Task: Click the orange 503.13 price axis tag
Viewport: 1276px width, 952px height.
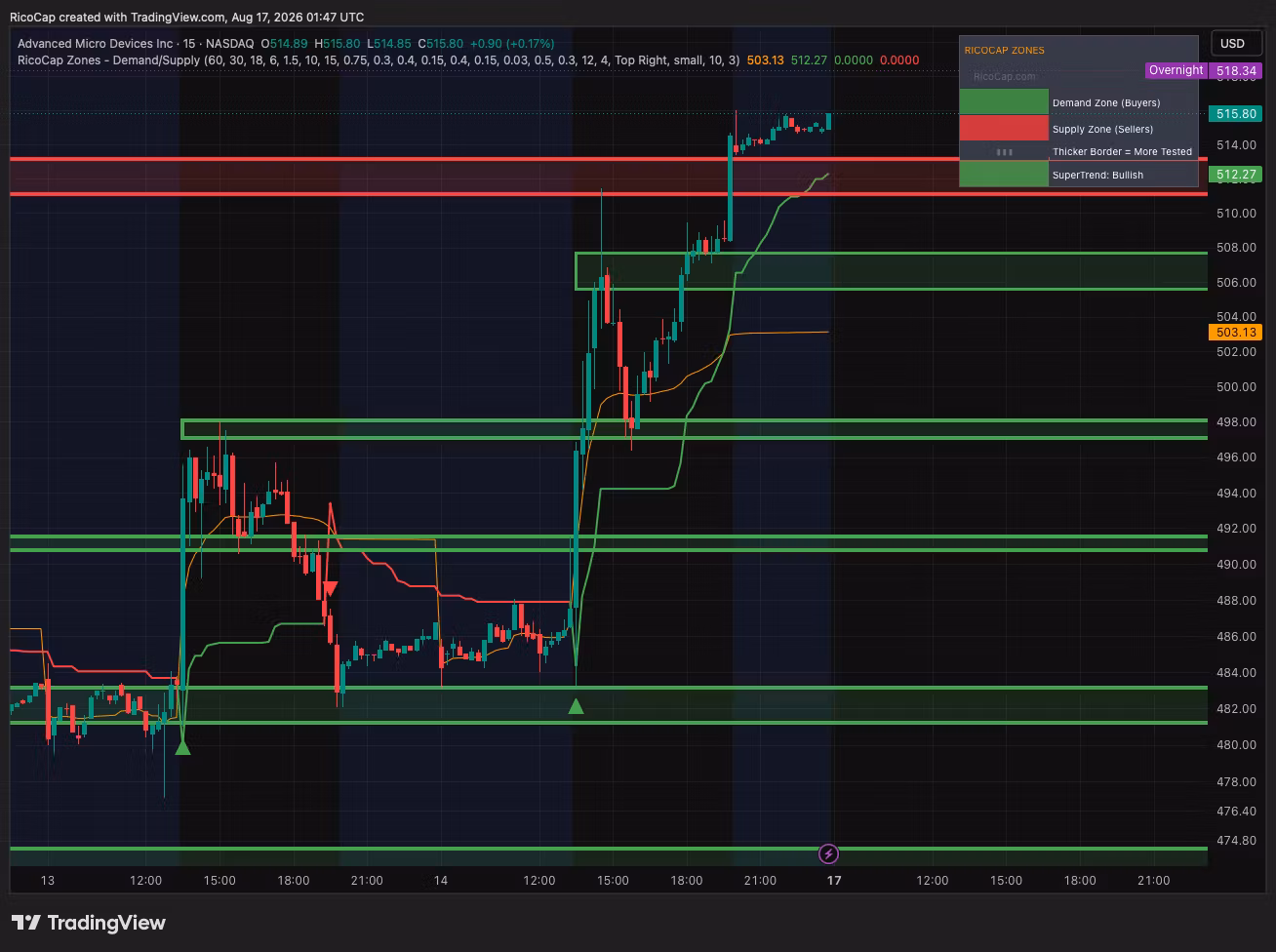Action: [x=1236, y=333]
